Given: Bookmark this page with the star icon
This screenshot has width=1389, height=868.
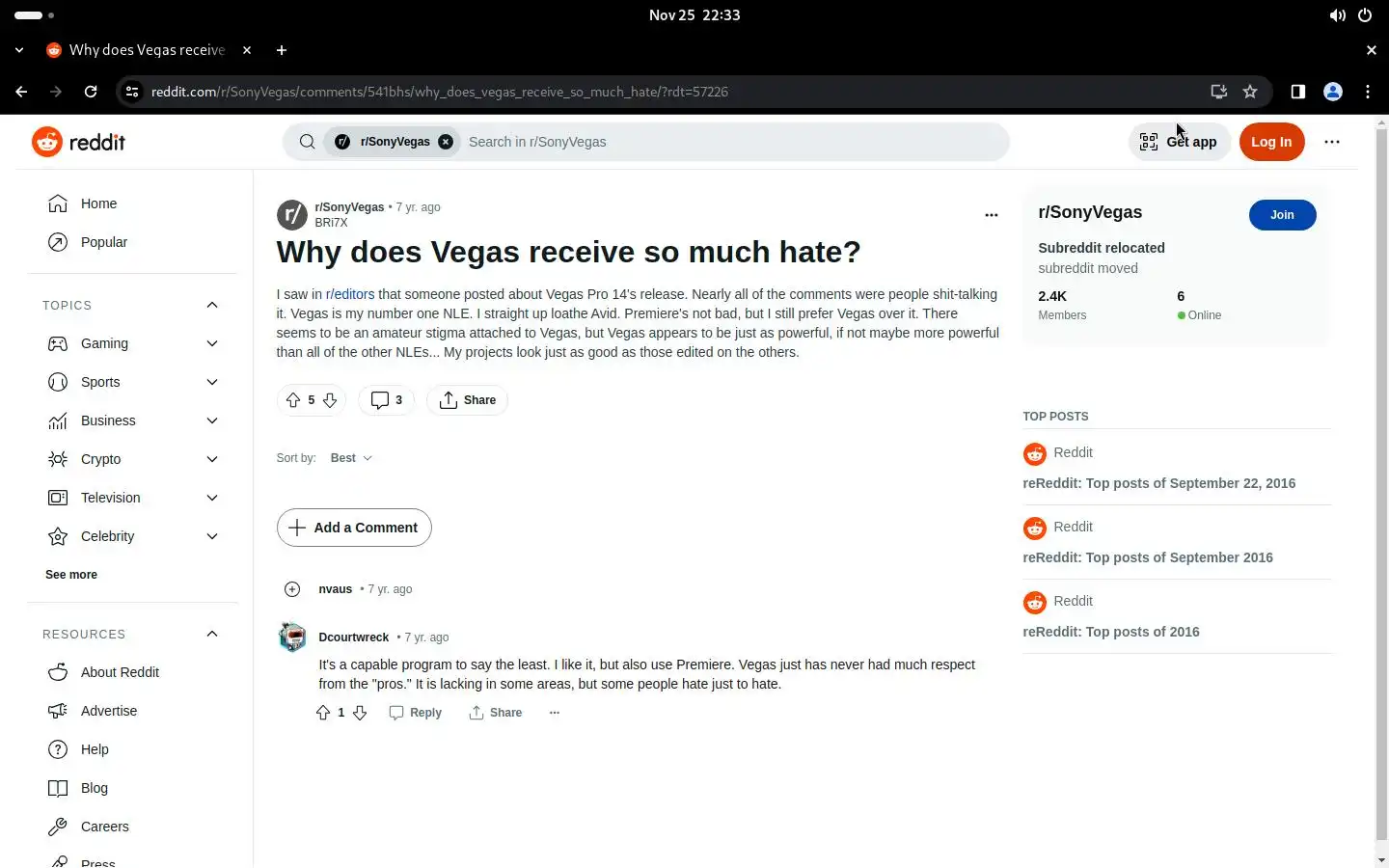Looking at the screenshot, I should [x=1250, y=92].
